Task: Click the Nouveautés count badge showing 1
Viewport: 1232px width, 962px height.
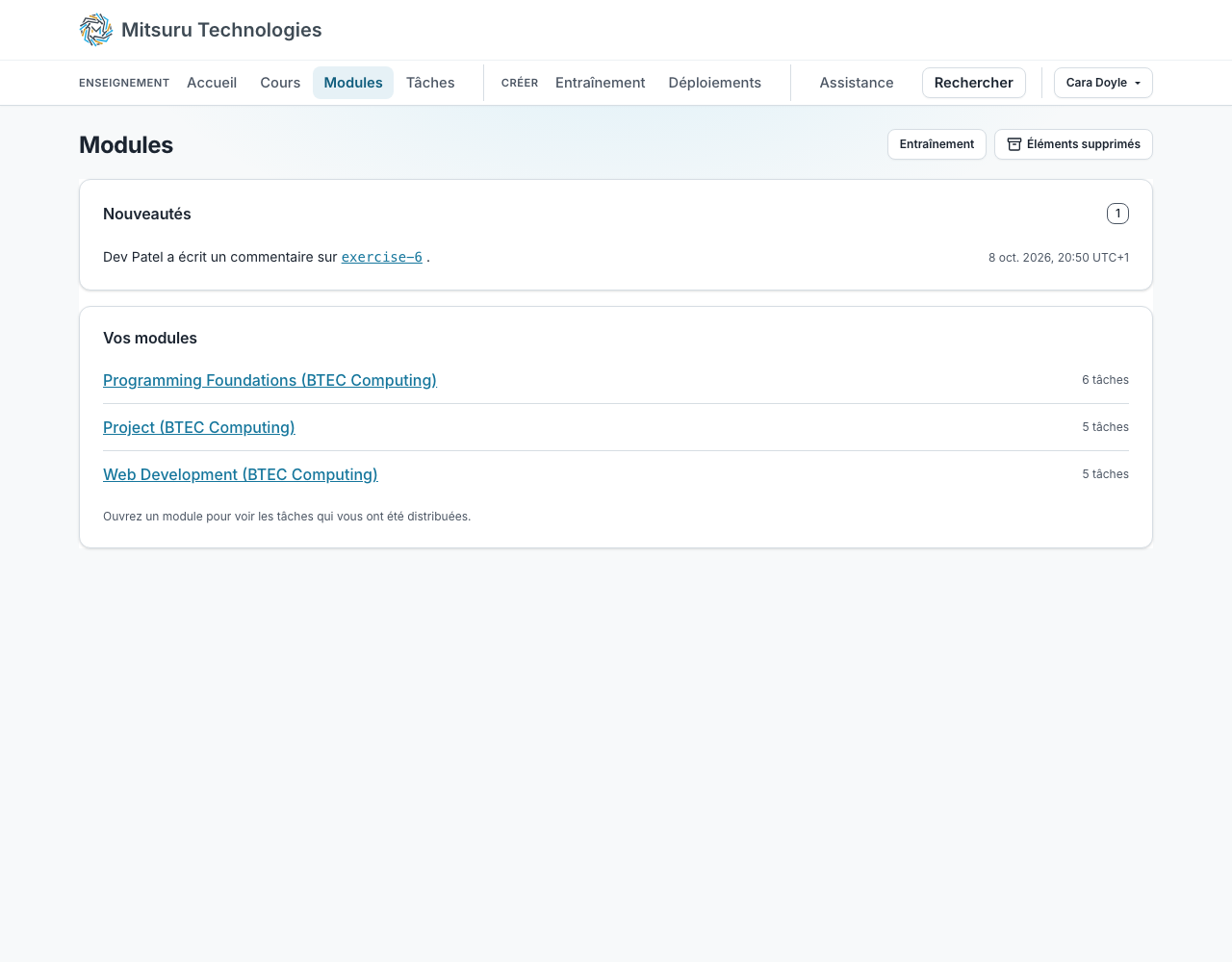Action: 1117,214
